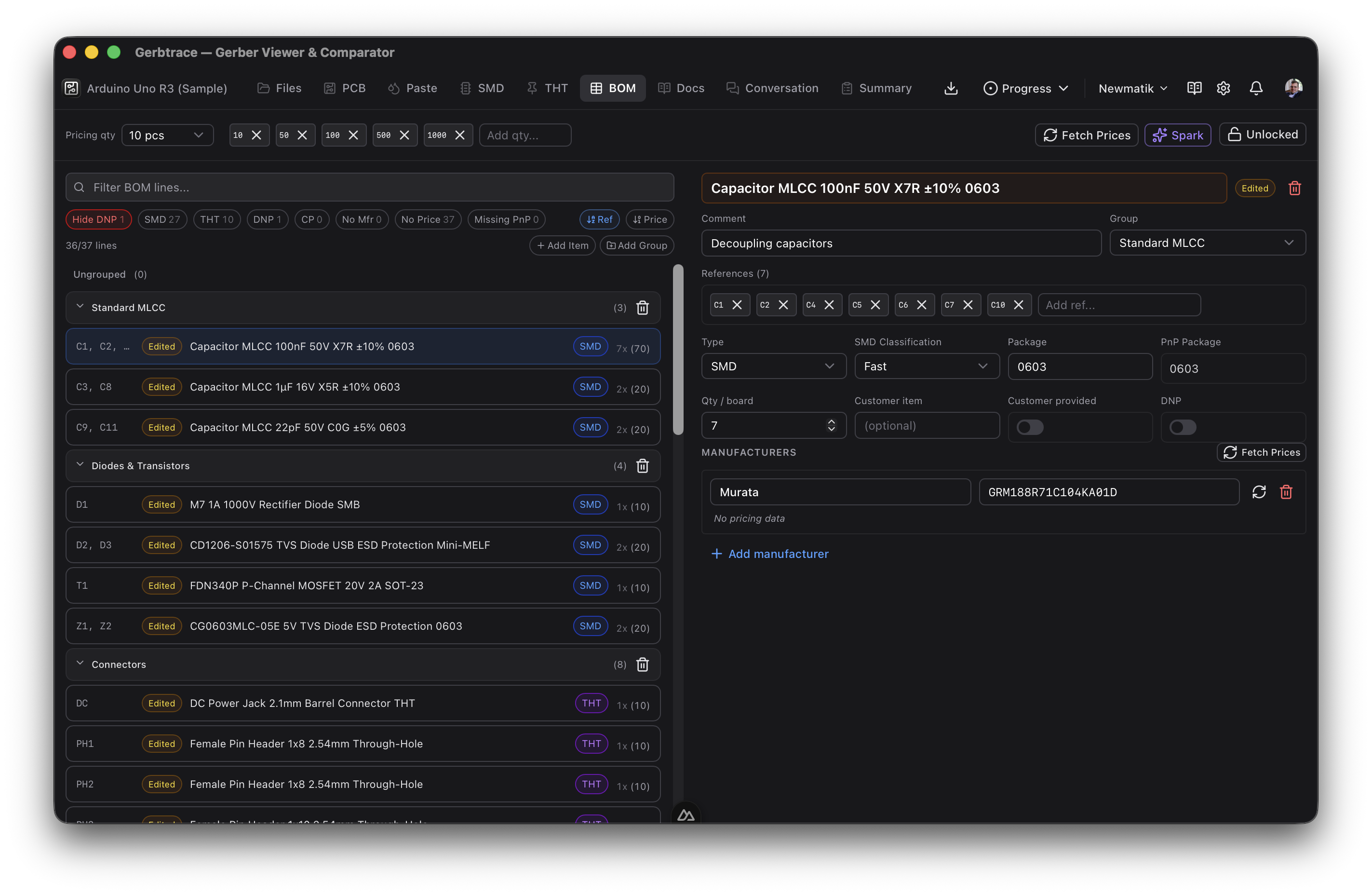The width and height of the screenshot is (1372, 895).
Task: Switch to the PCB tab
Action: [345, 88]
